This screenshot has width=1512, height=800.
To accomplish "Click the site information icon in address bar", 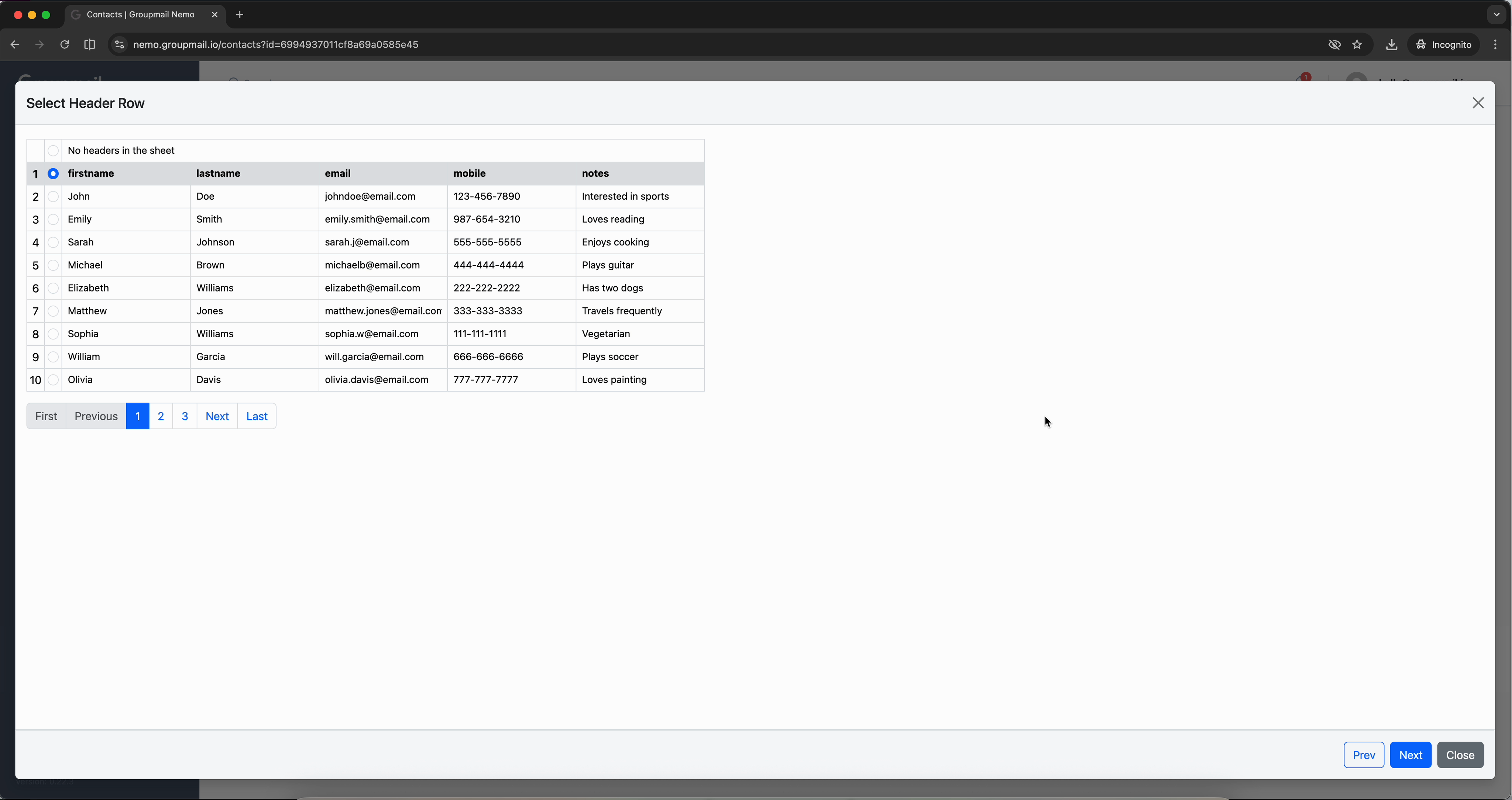I will pos(119,45).
